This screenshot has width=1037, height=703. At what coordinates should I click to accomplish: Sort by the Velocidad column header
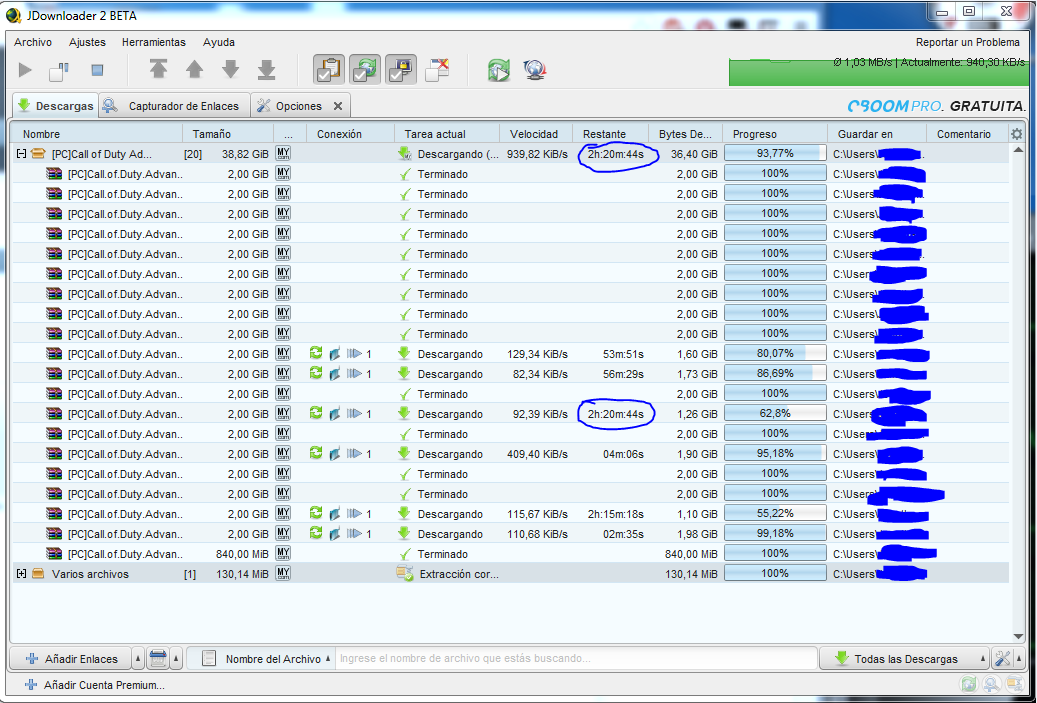point(535,134)
